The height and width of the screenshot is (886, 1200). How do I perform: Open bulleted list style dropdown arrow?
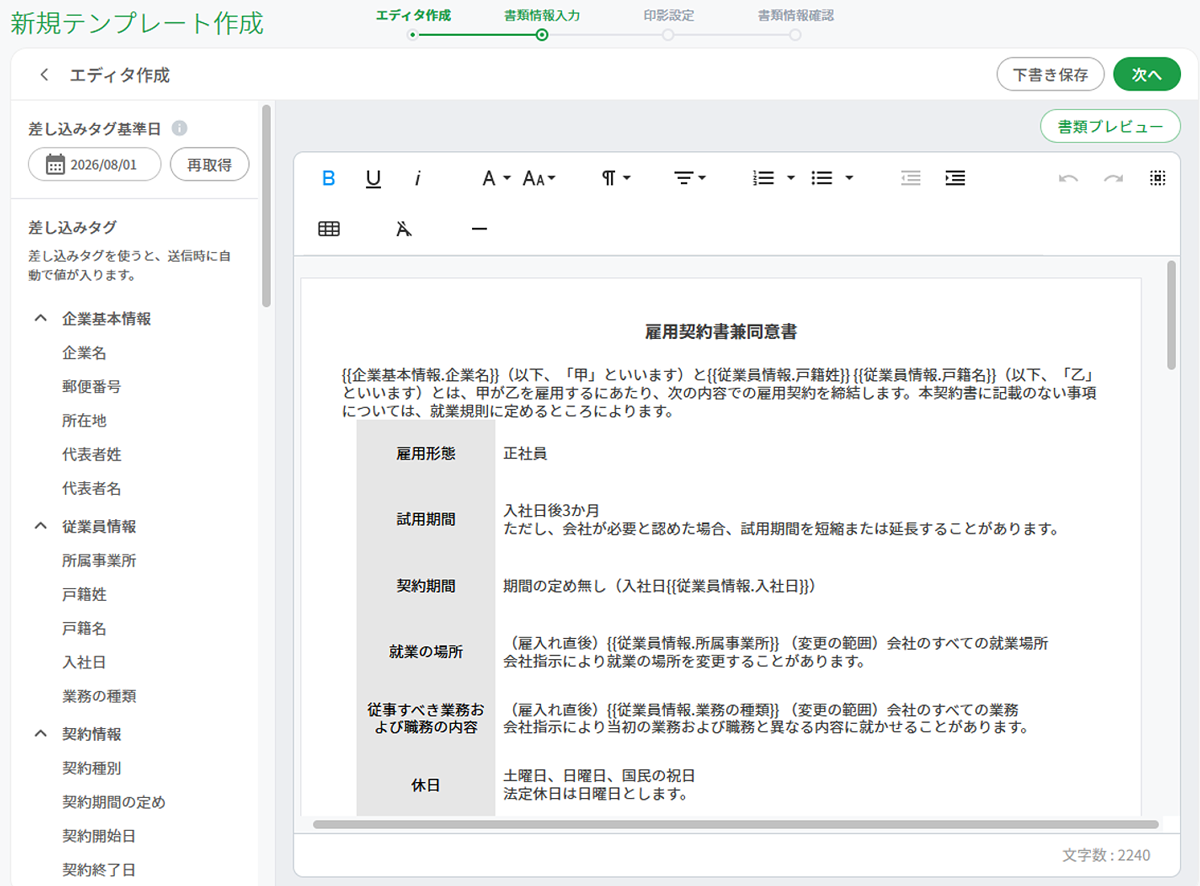849,178
